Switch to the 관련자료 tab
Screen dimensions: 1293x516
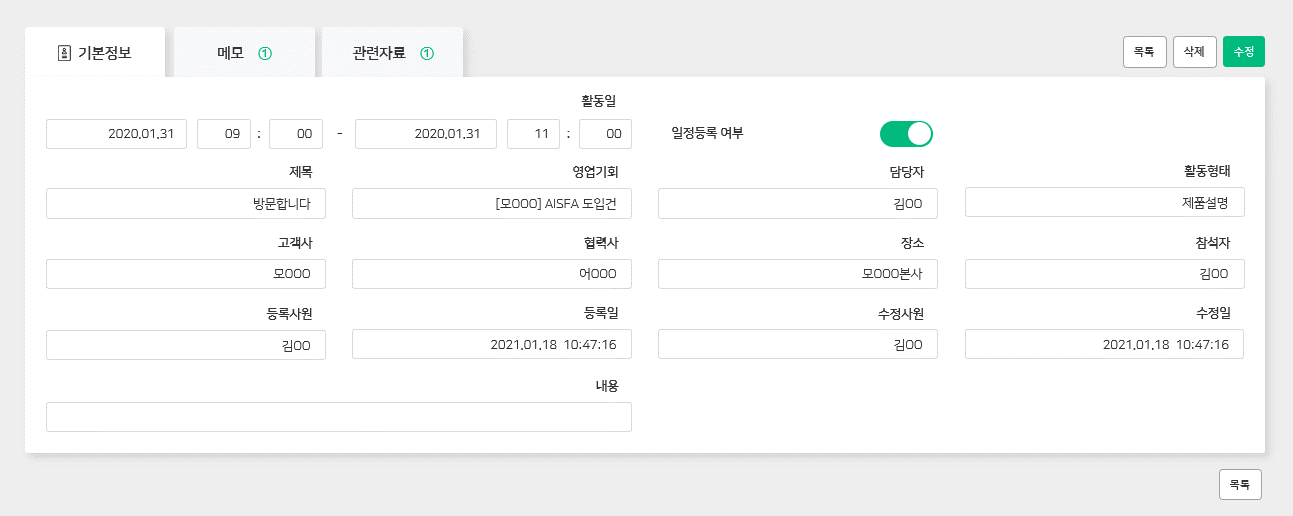point(392,53)
